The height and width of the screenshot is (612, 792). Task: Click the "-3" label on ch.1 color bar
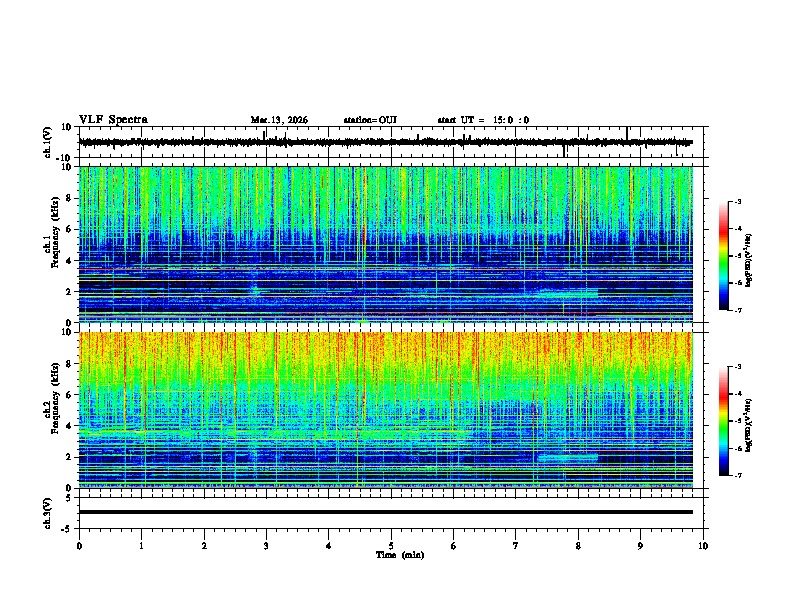point(737,201)
